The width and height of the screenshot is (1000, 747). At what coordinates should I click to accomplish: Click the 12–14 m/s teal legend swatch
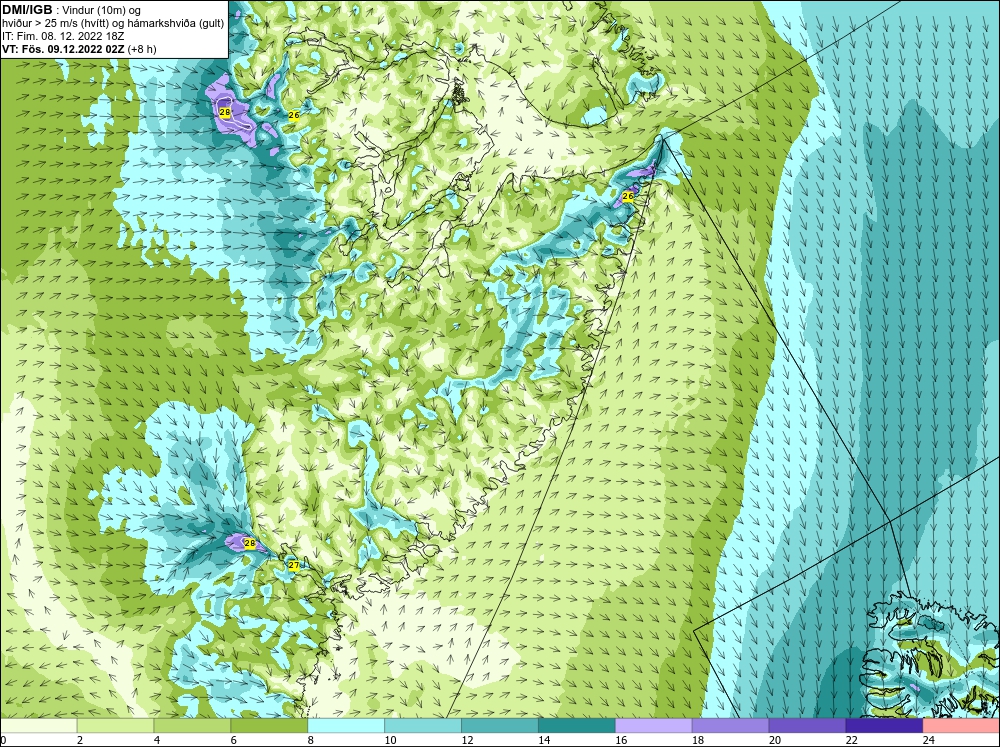(499, 726)
